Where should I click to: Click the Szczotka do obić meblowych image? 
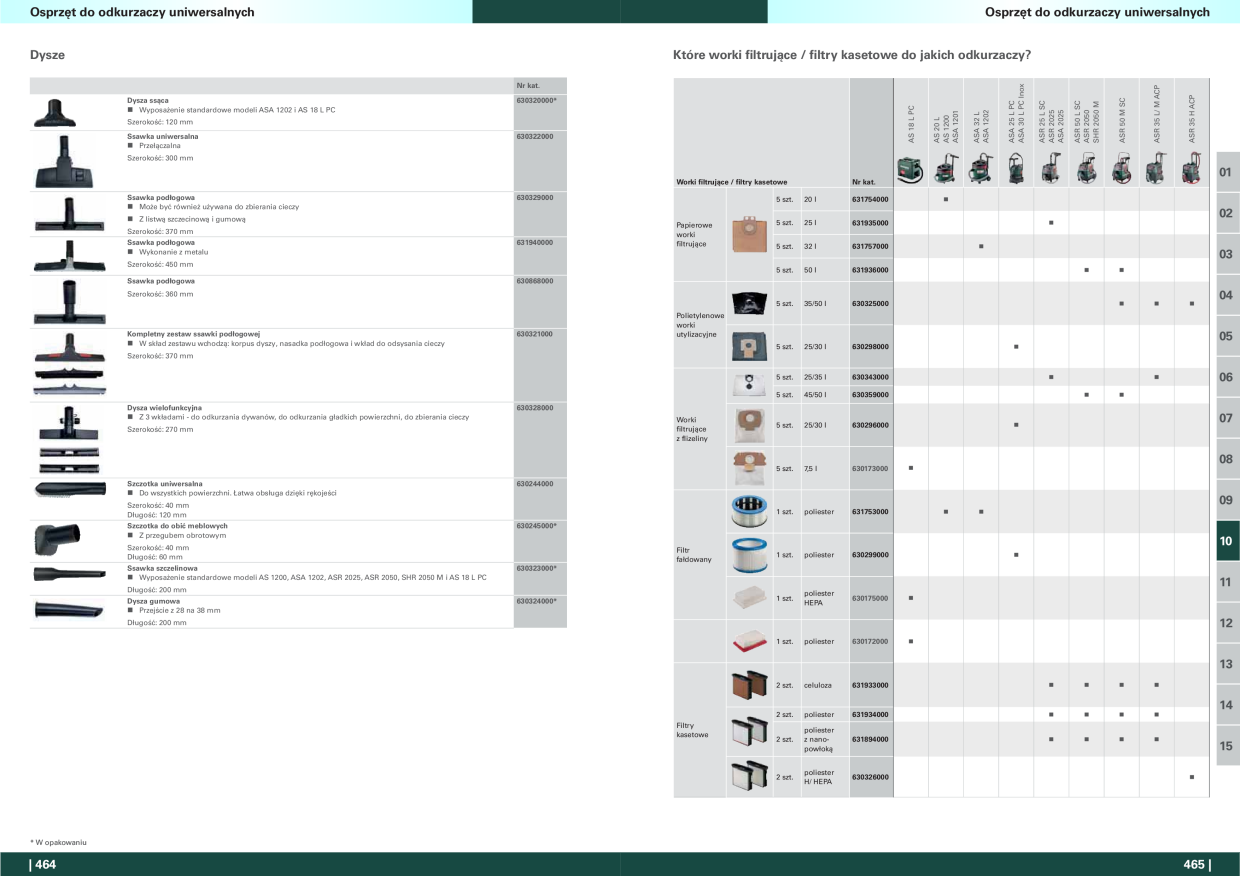[55, 541]
